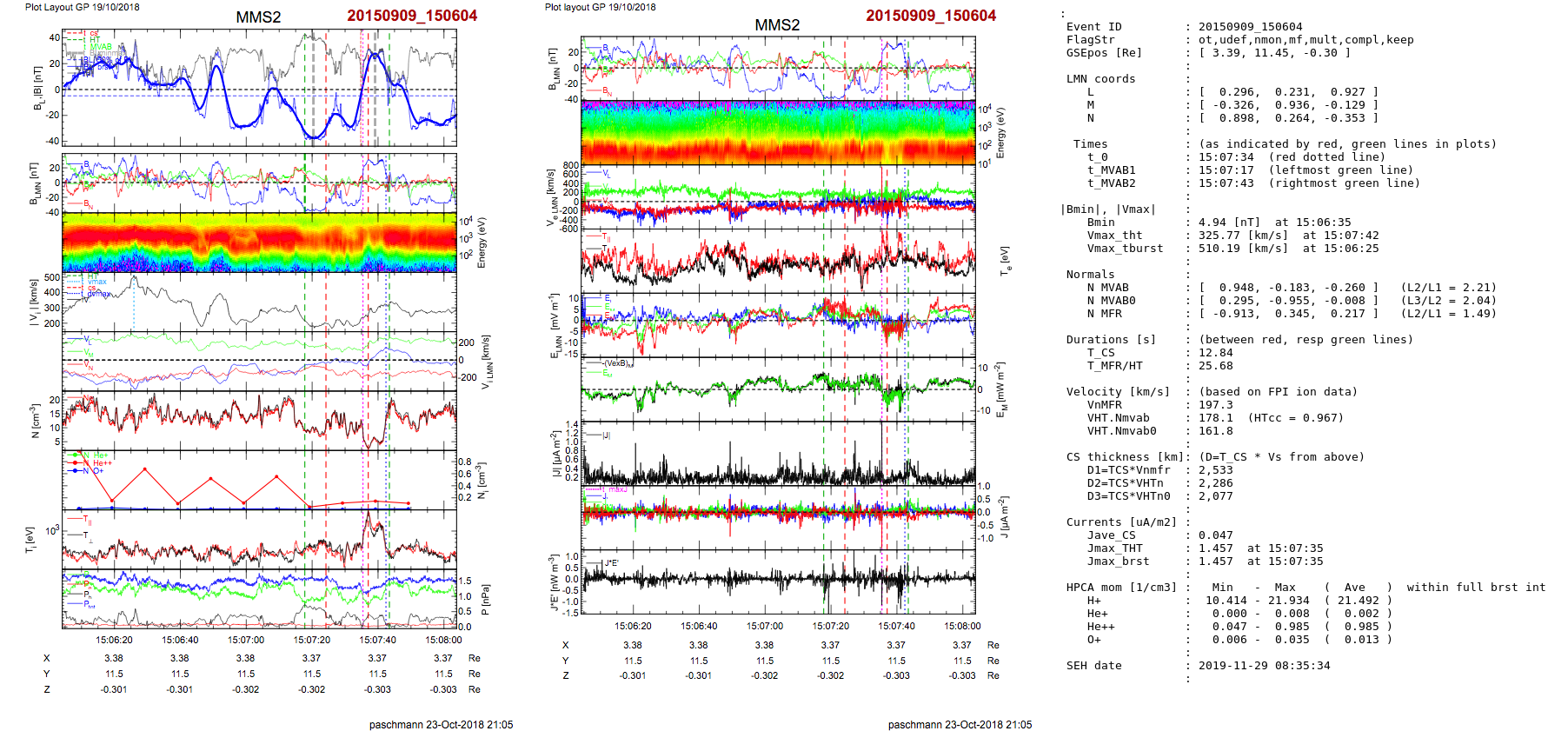Select T_MFR/HT duration value '25.68'
The width and height of the screenshot is (1568, 731).
[x=1216, y=366]
